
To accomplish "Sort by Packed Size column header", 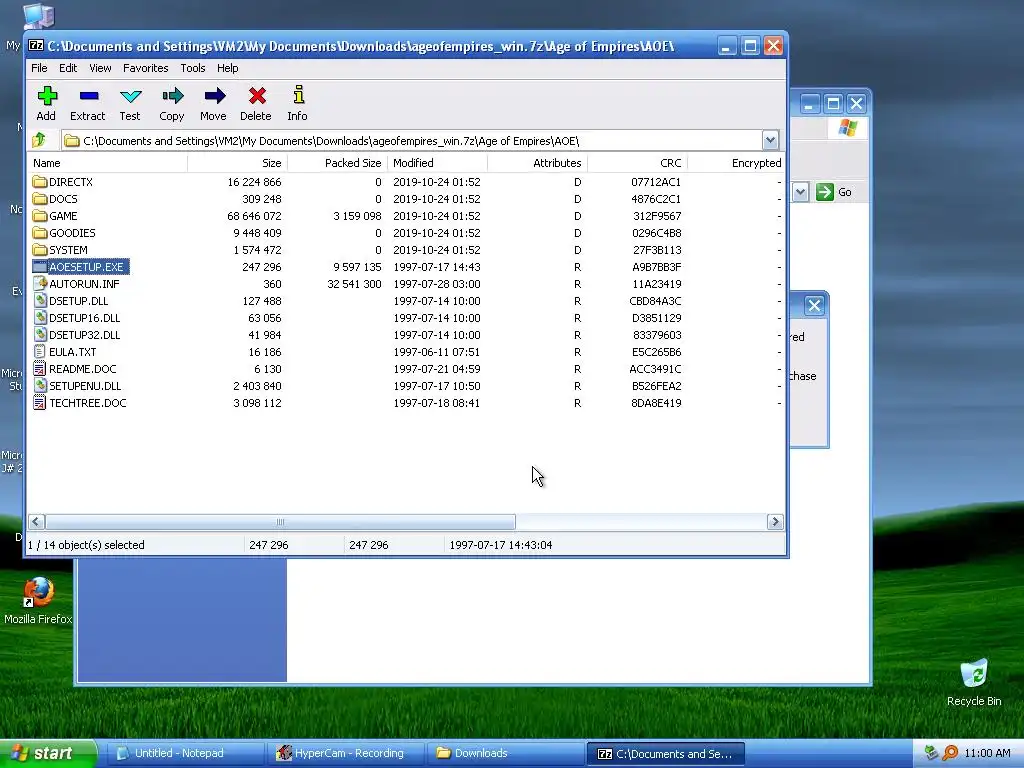I will tap(337, 163).
